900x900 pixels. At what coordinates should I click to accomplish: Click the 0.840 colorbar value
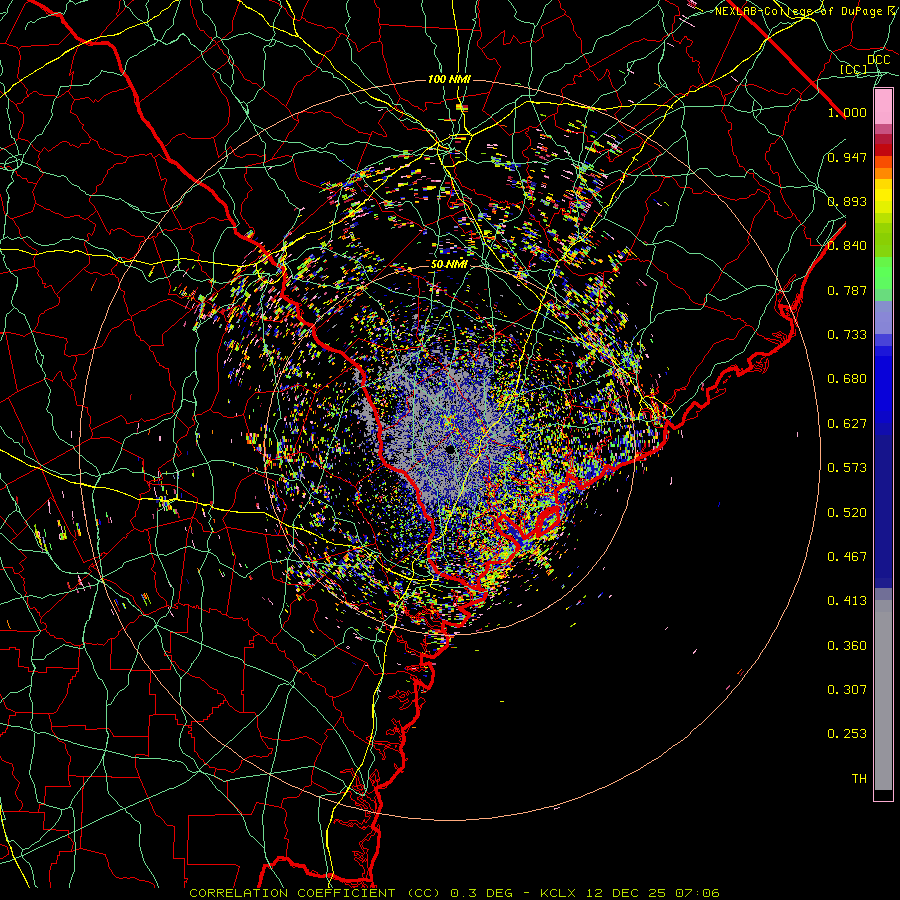click(x=847, y=246)
